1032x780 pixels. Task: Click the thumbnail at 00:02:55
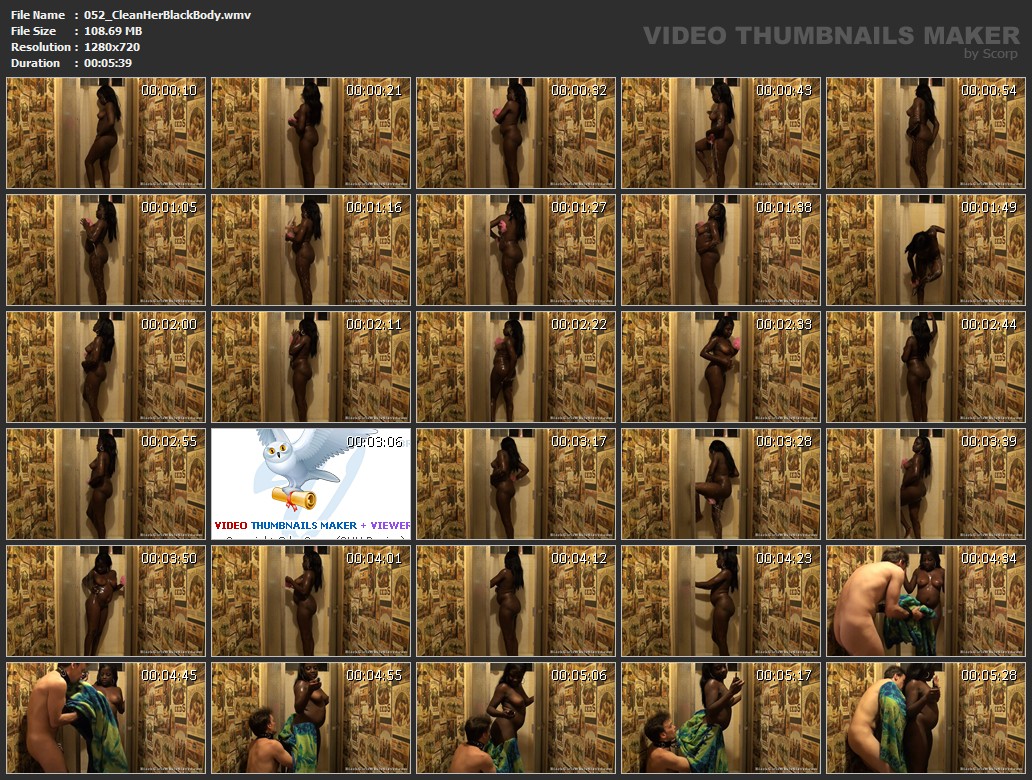pos(106,484)
